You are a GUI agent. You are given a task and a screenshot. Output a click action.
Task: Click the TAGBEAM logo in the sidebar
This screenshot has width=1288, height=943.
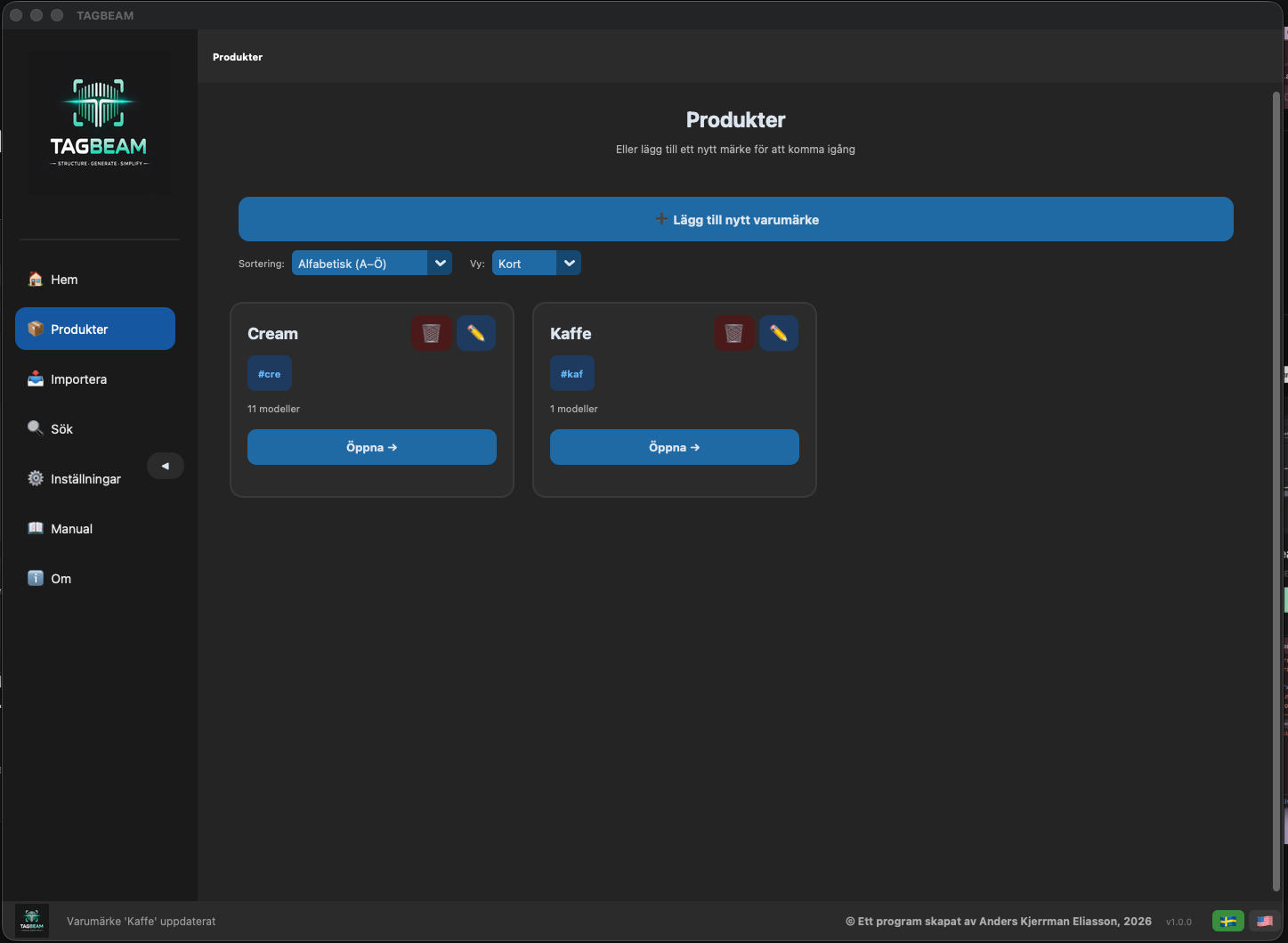[99, 123]
